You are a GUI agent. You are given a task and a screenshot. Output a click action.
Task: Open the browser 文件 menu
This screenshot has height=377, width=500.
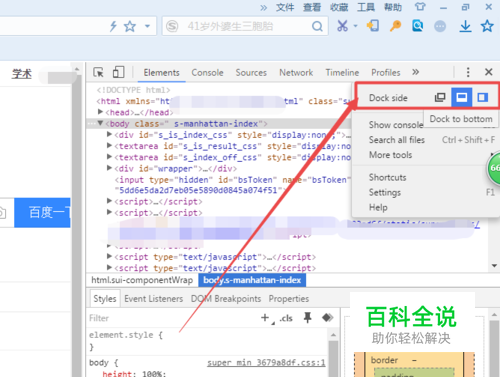pos(285,7)
